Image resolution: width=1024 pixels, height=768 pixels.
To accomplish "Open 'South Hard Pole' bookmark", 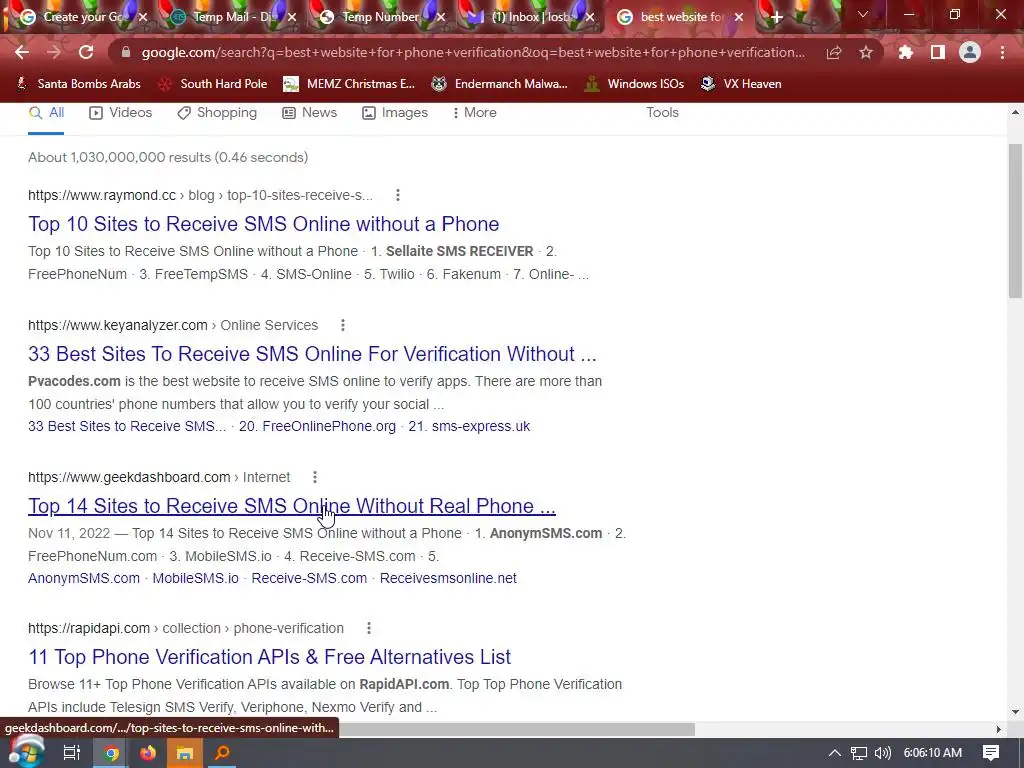I will tap(214, 84).
